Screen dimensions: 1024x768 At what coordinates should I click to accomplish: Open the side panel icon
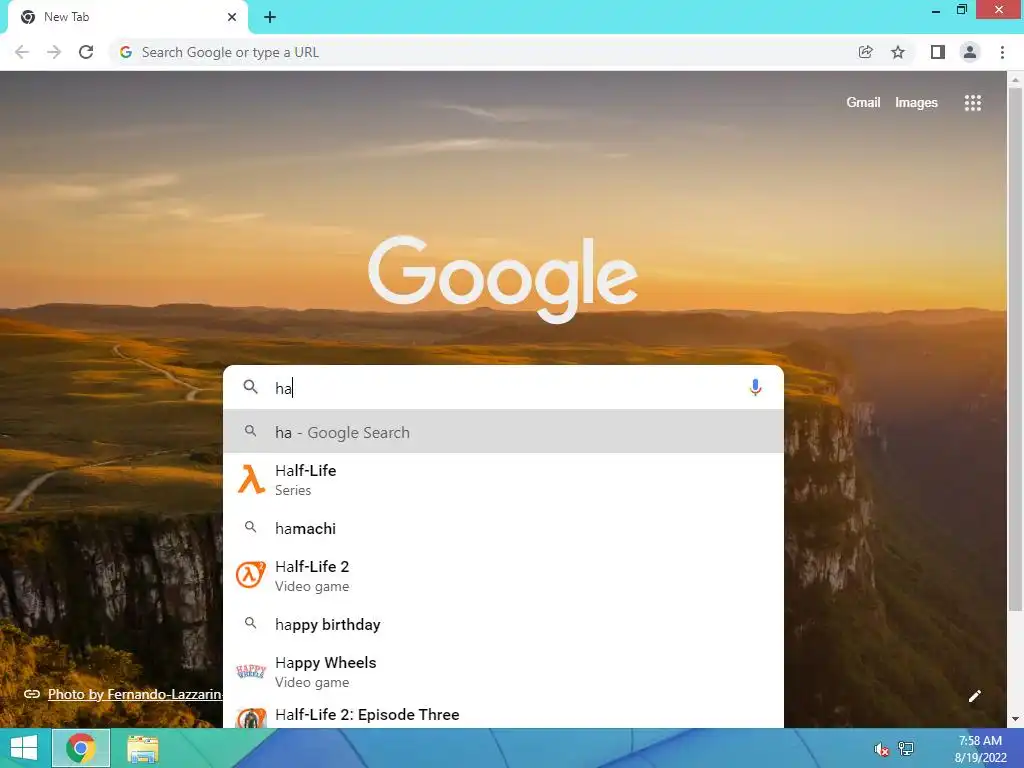click(x=938, y=52)
